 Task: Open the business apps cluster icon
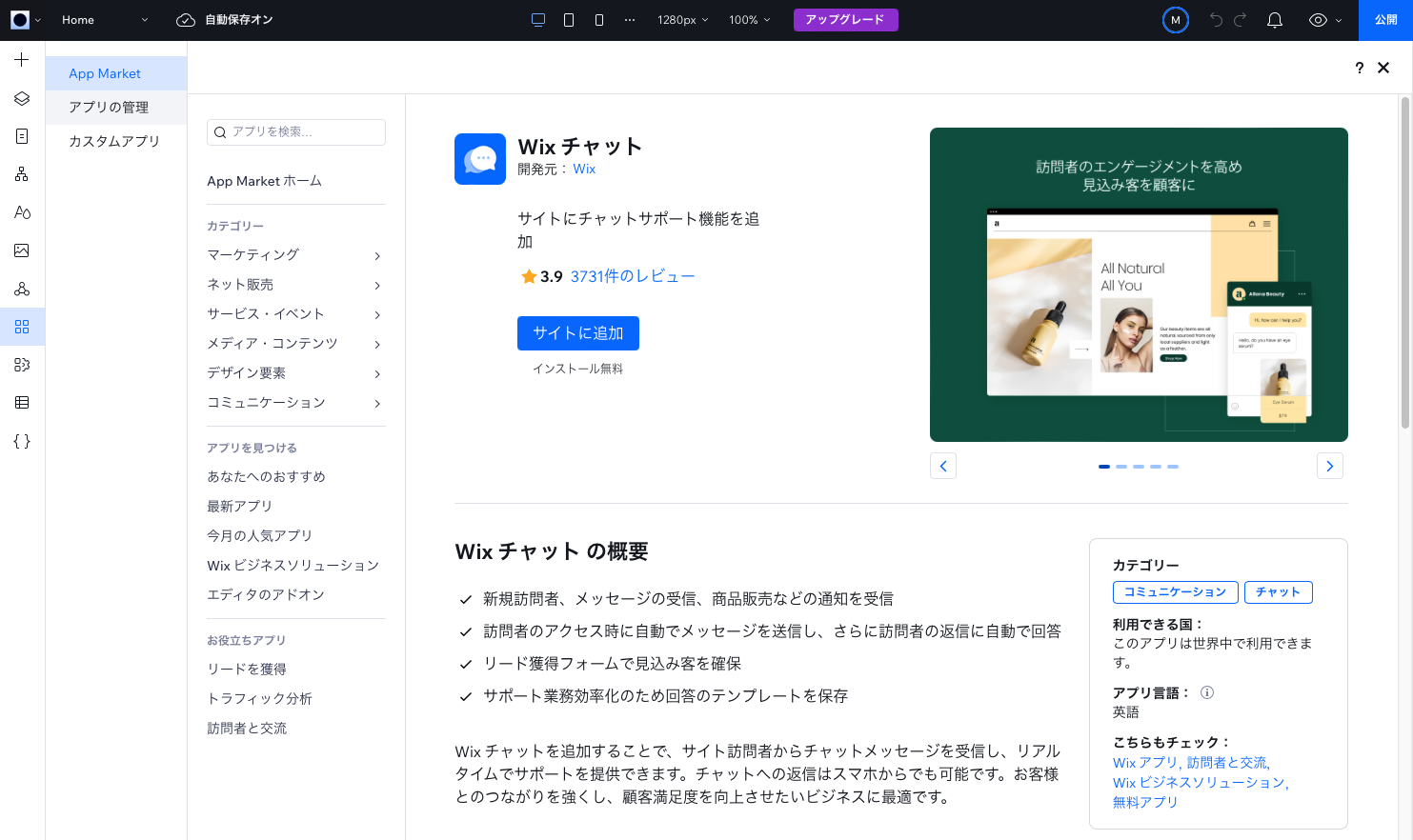22,289
